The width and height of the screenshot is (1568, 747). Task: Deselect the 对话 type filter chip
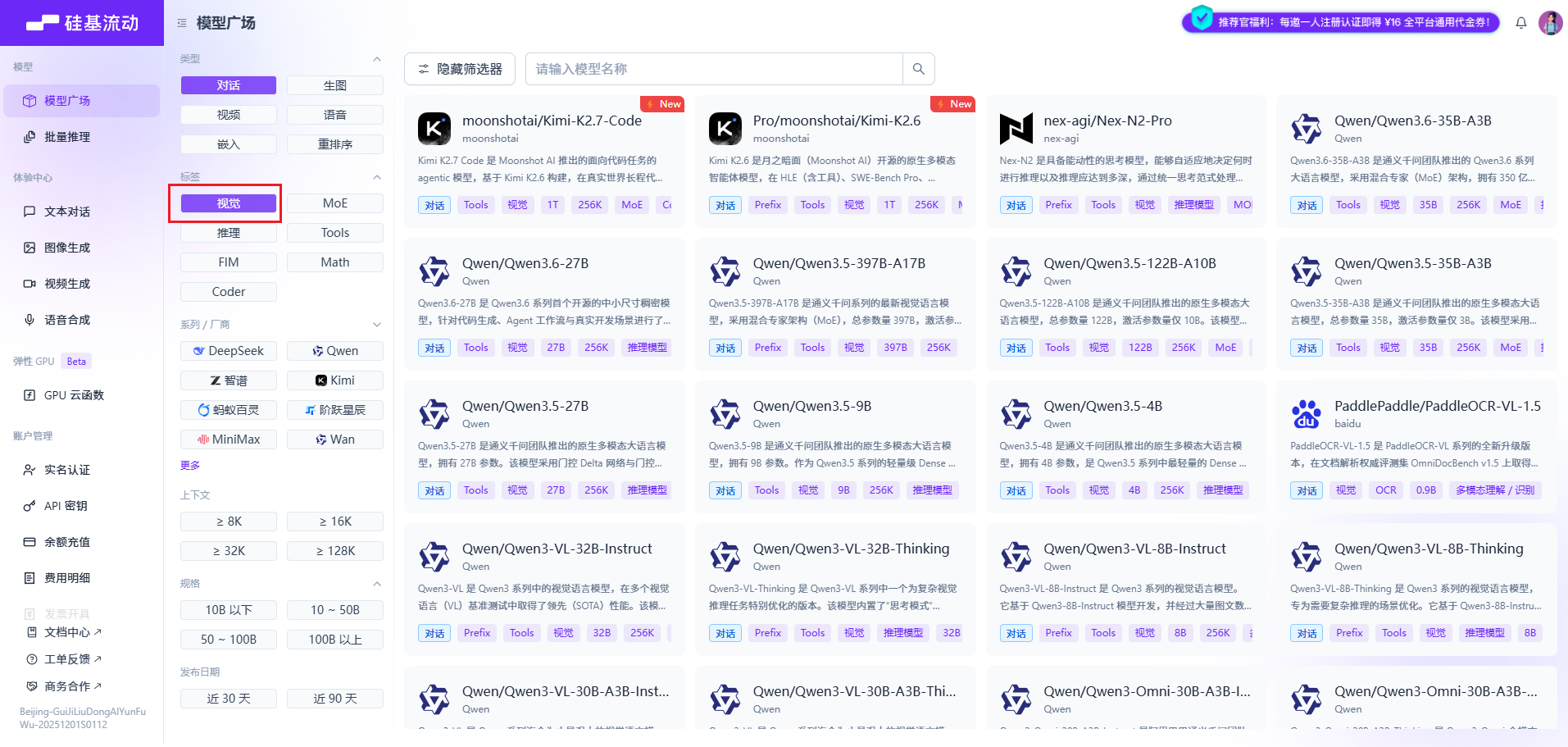click(229, 85)
